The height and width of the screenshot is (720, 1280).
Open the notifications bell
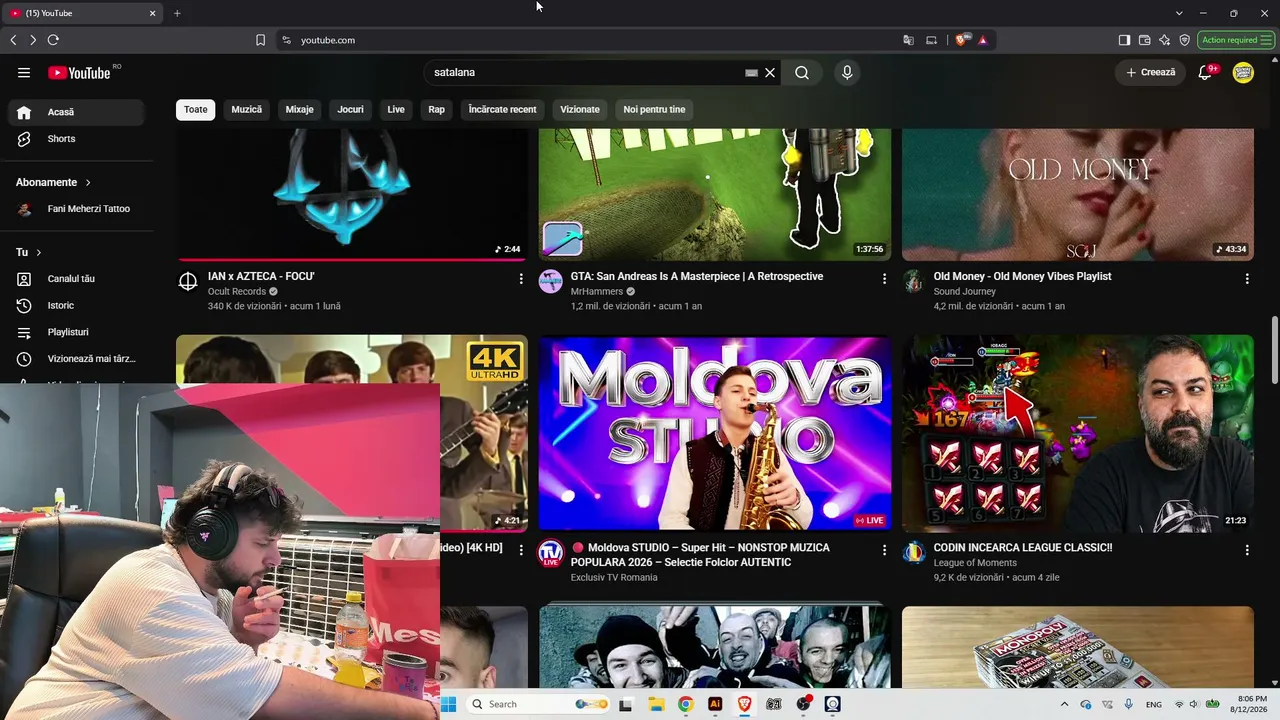pos(1205,73)
